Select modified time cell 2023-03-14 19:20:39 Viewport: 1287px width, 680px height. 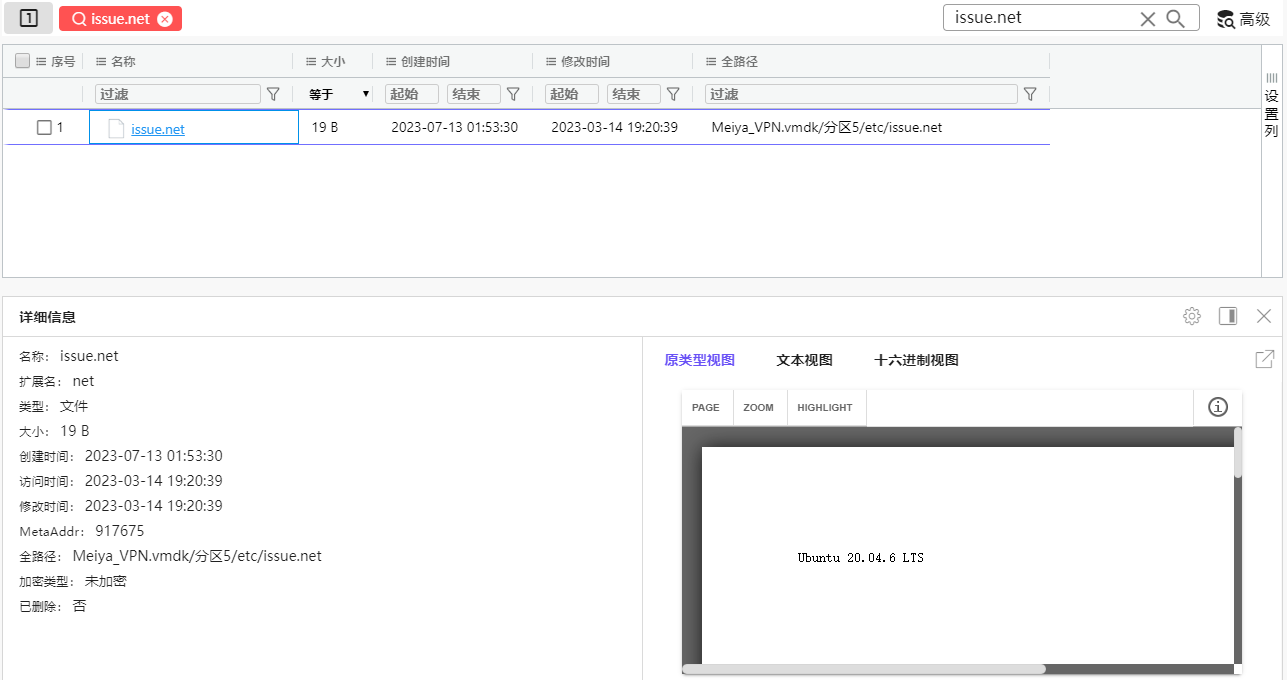coord(614,127)
